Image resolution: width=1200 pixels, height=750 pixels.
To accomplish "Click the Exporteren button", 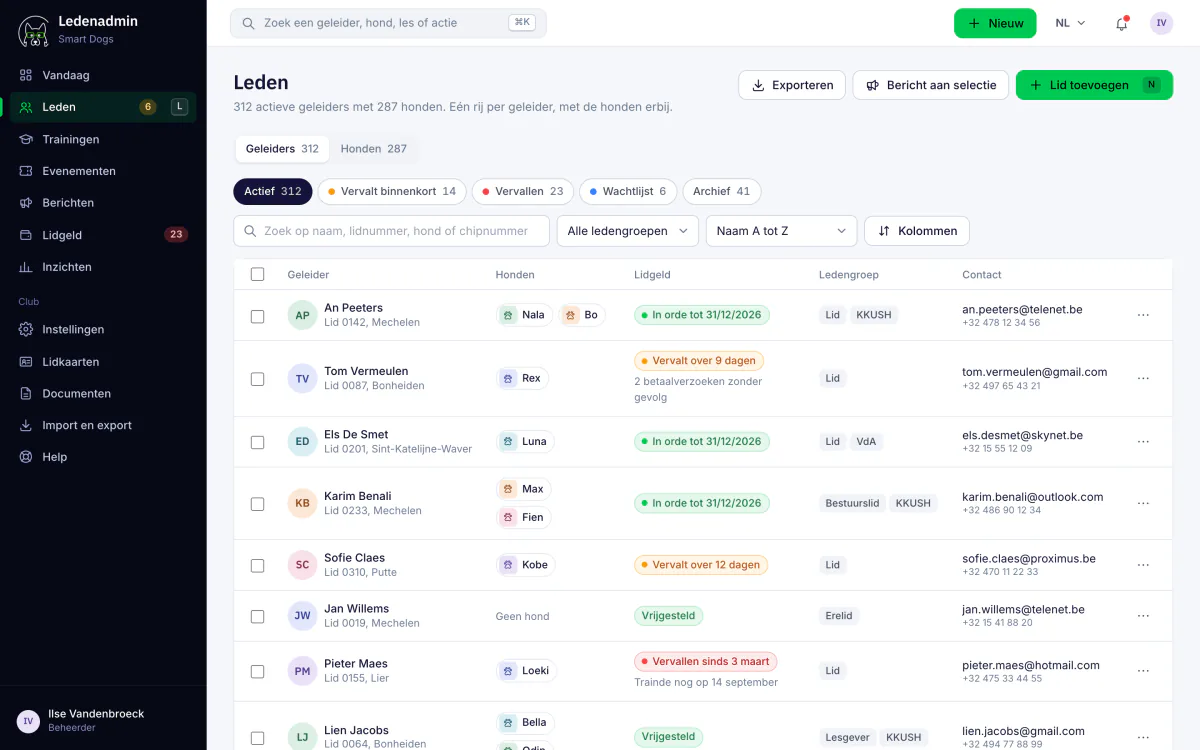I will click(x=792, y=85).
